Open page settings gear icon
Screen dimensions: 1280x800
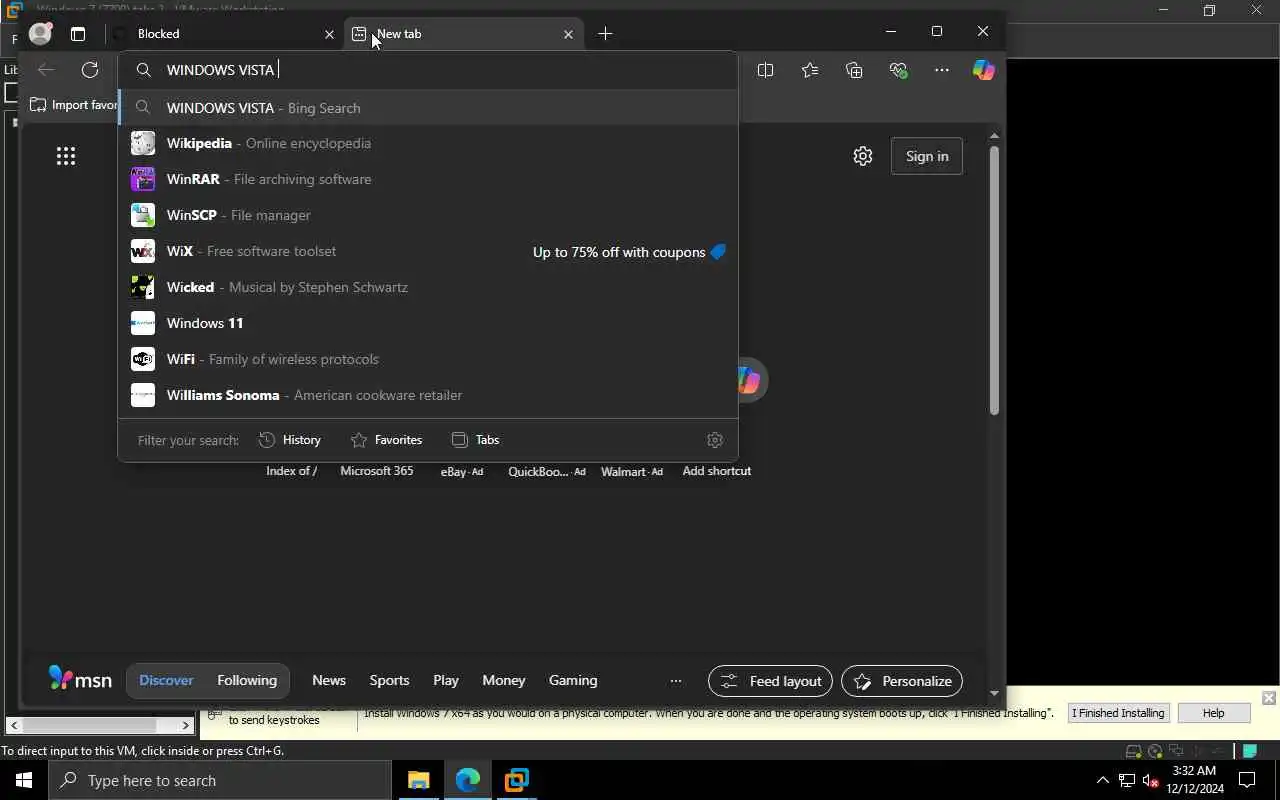coord(863,156)
